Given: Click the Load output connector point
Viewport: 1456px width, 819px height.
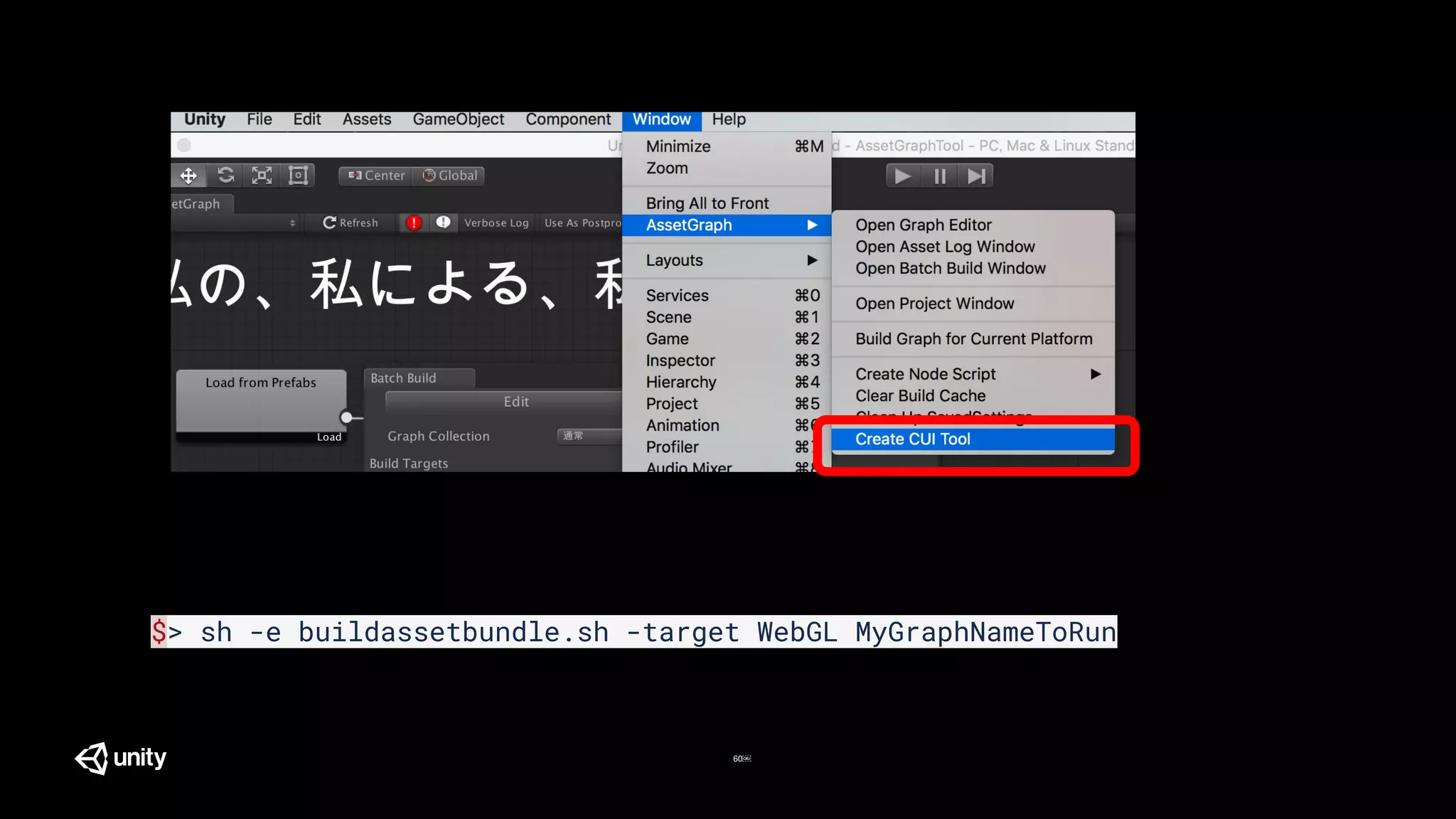Looking at the screenshot, I should [x=346, y=417].
